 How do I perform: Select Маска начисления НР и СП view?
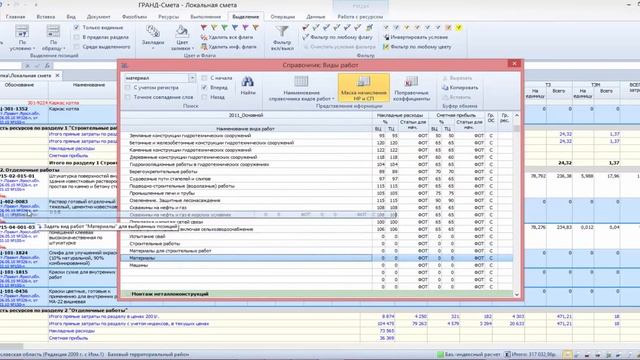pyautogui.click(x=364, y=87)
